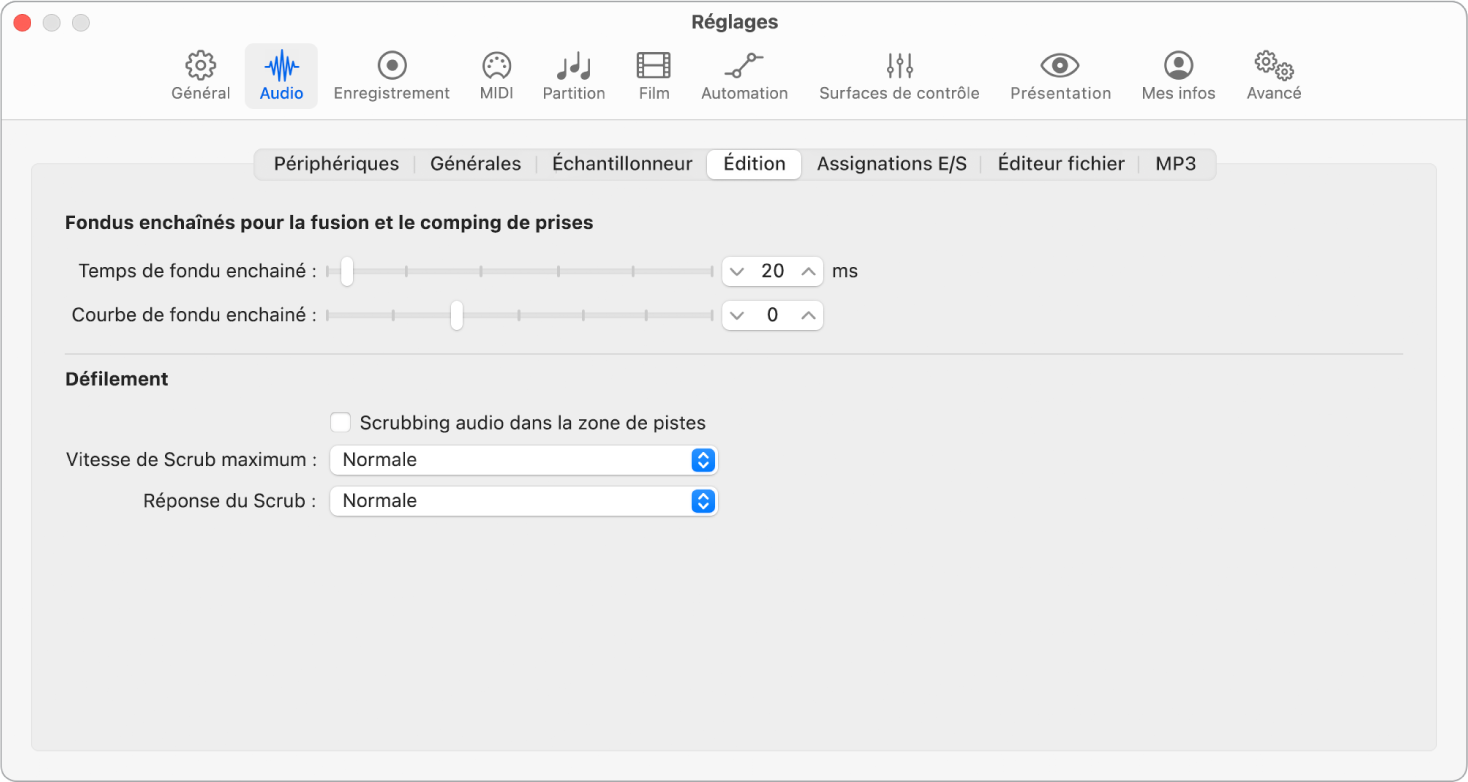Select the Enregistrement record icon
Screen dimensions: 1468x782
391,66
